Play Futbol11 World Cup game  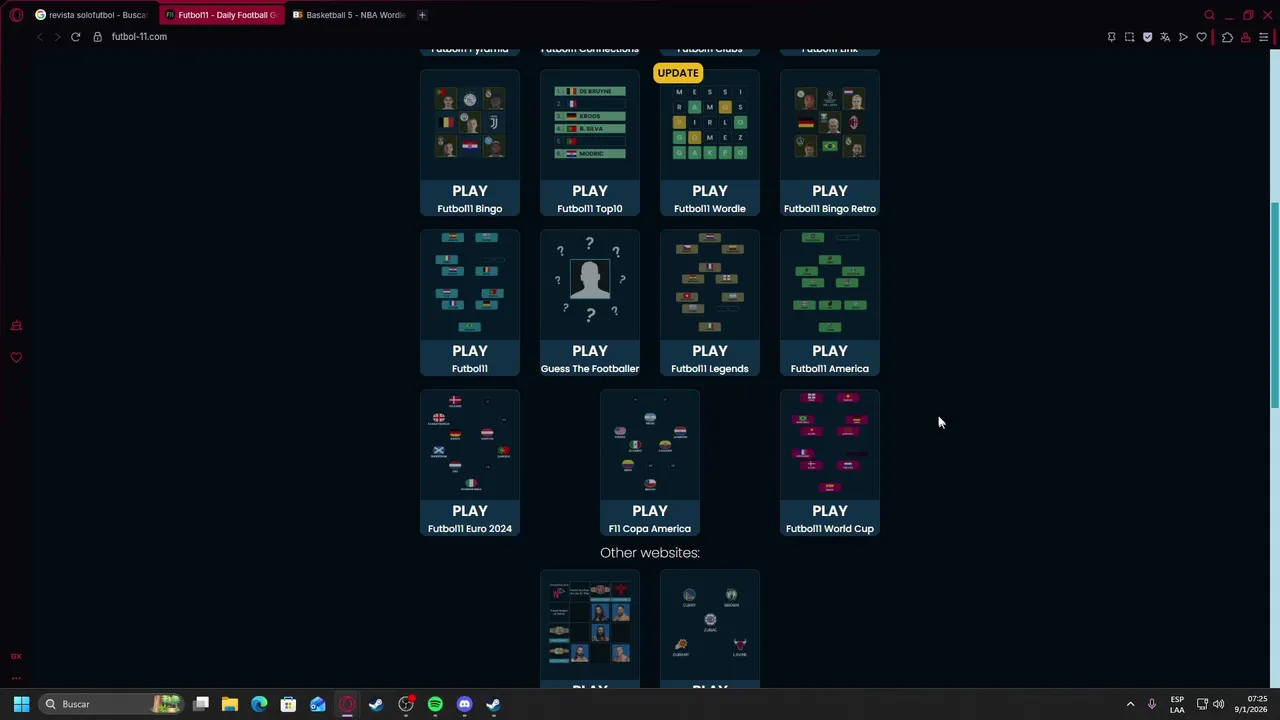point(830,518)
